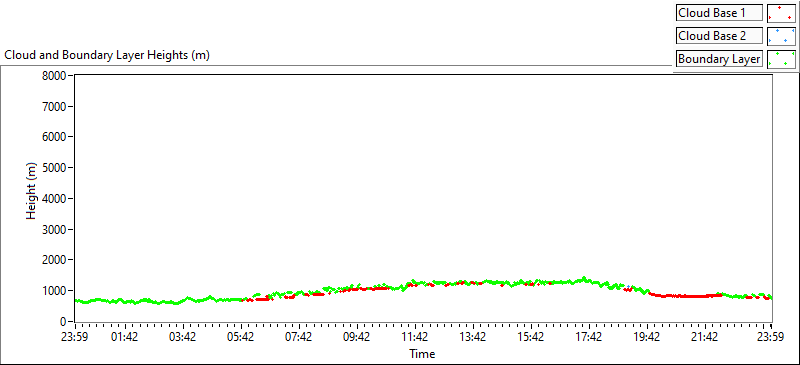Click red cloud base data near 21:42
Image resolution: width=800 pixels, height=365 pixels.
(704, 296)
